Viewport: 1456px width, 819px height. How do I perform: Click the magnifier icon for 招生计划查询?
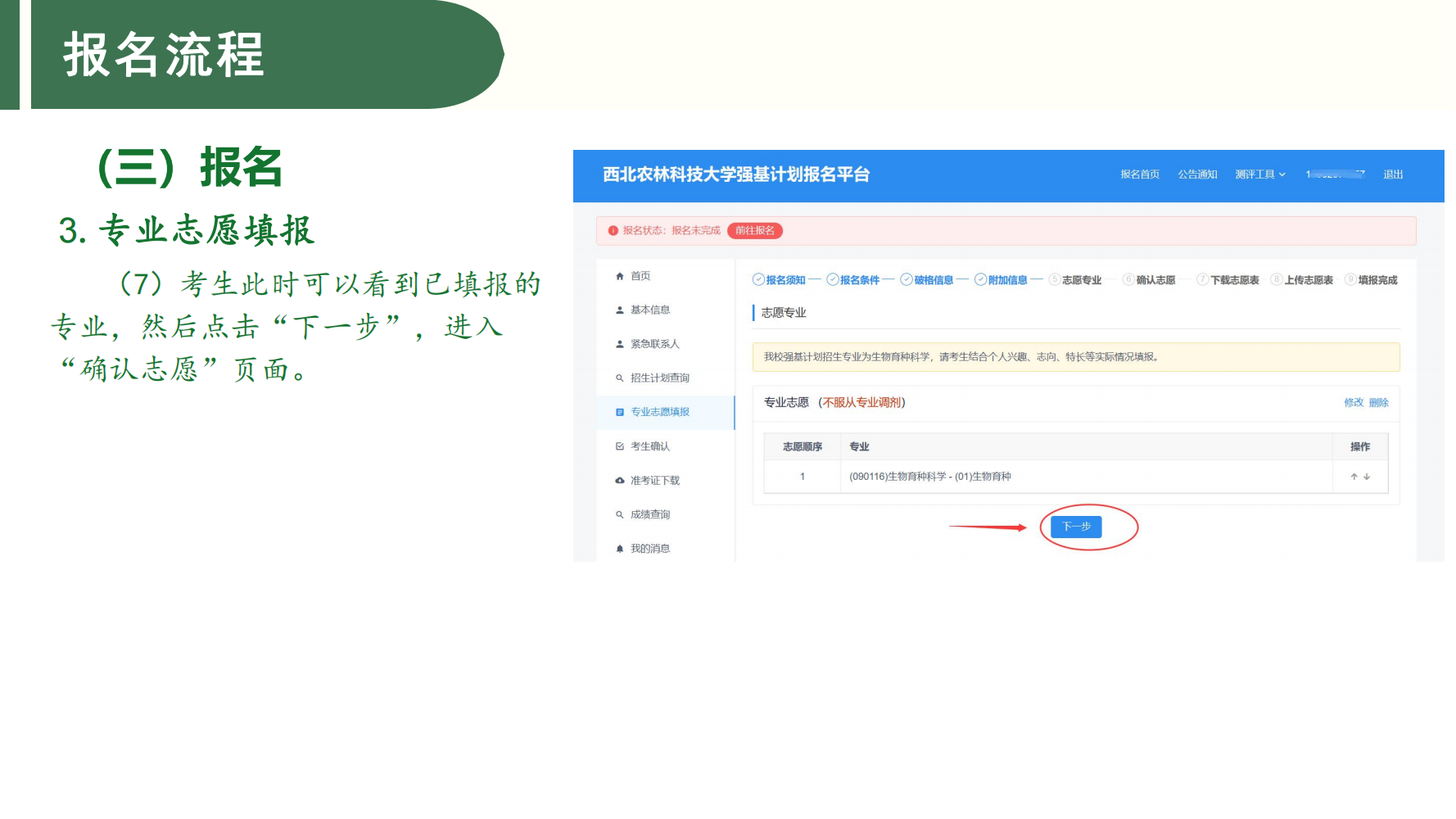tap(620, 378)
